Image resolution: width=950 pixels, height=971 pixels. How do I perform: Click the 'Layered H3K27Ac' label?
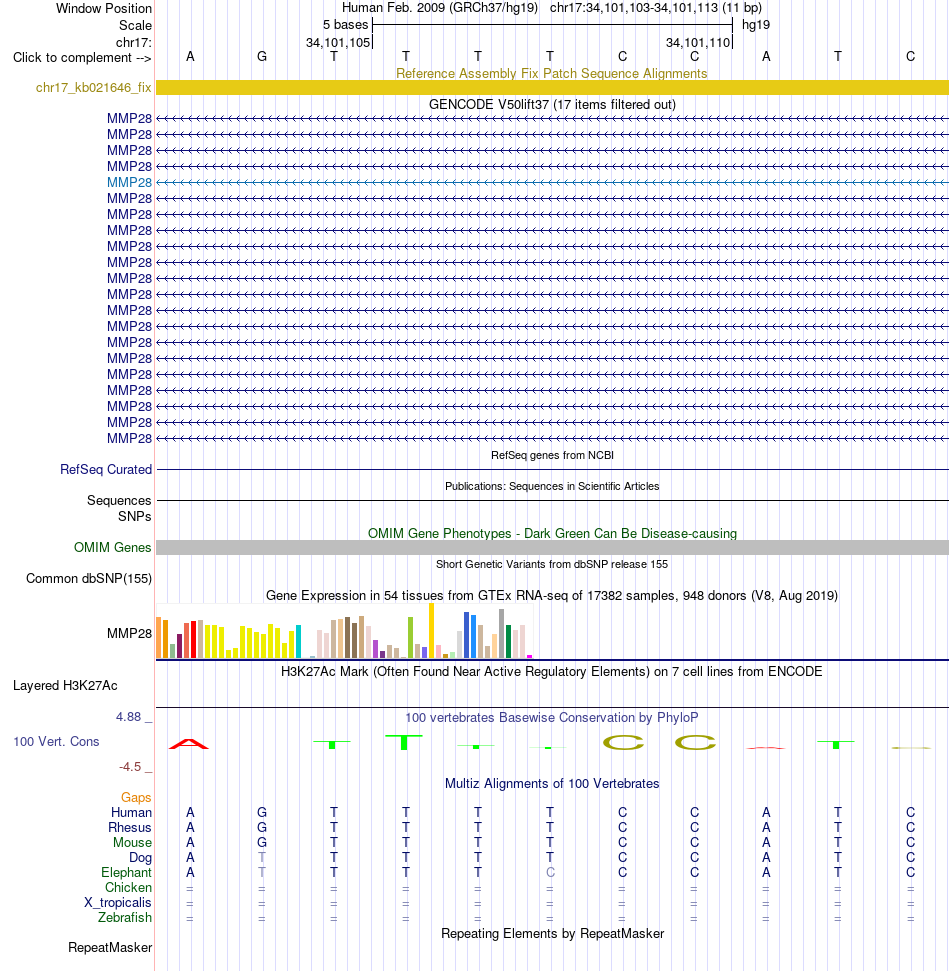[65, 686]
